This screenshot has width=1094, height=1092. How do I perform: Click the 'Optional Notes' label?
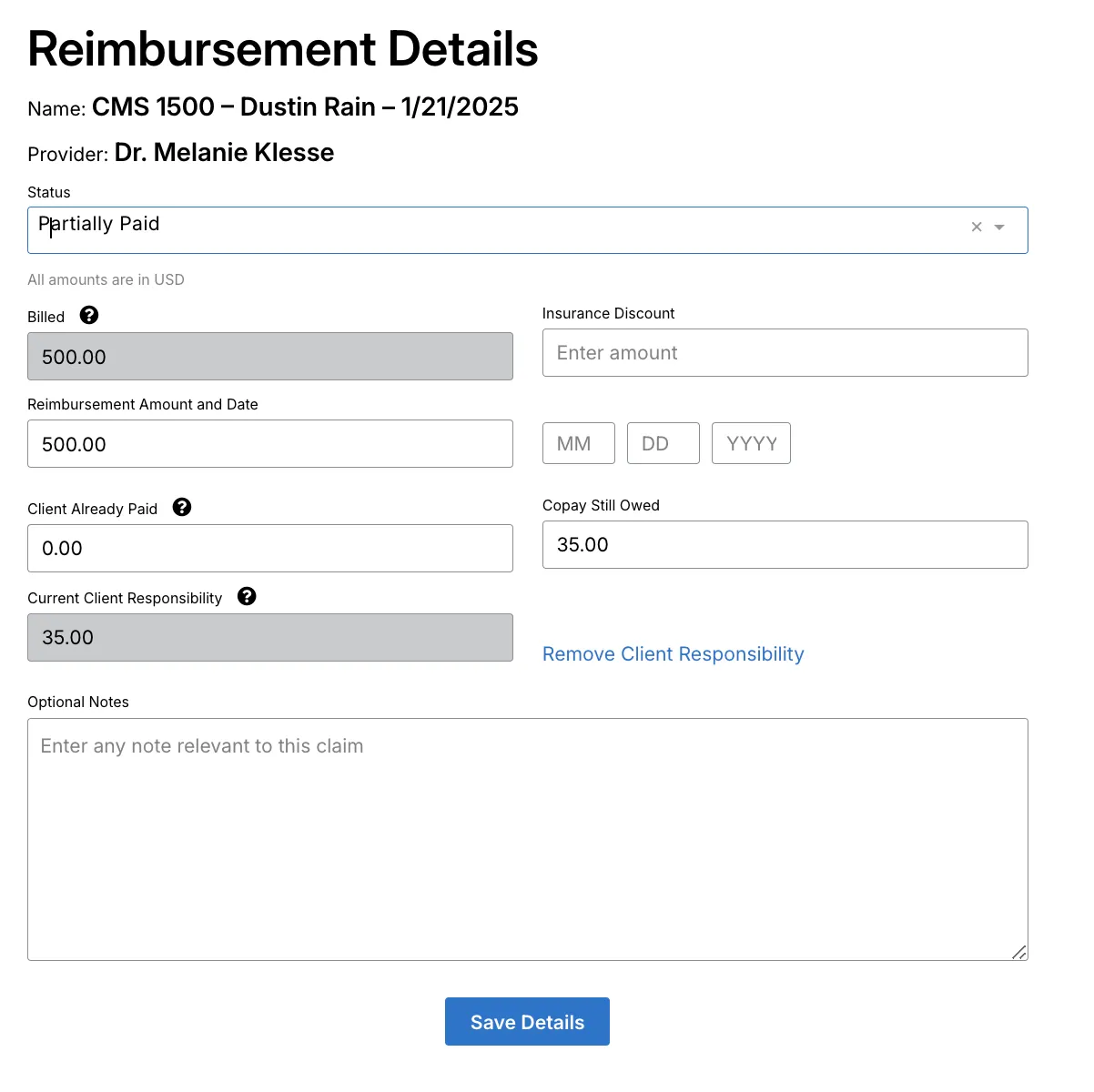click(x=78, y=702)
